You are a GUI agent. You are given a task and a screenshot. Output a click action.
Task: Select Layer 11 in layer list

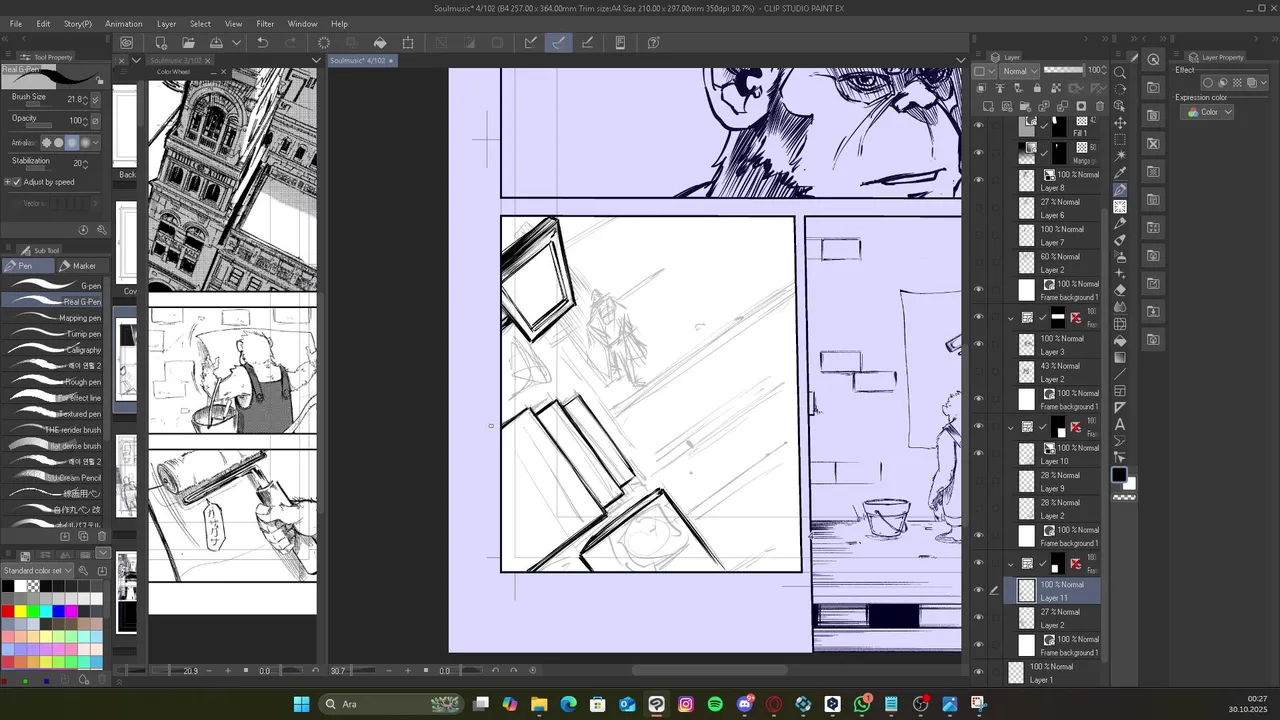(1059, 591)
